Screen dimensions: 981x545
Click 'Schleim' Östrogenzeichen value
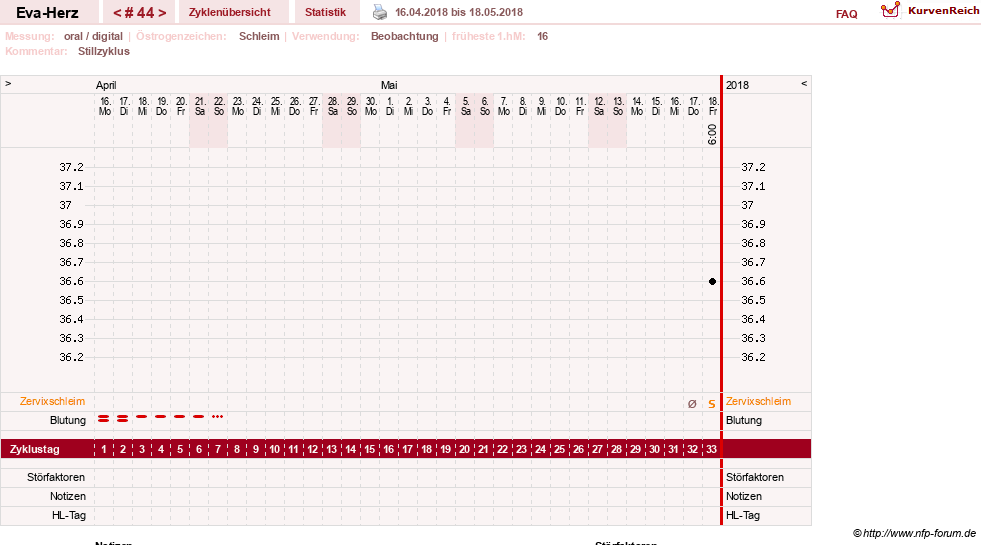point(259,36)
